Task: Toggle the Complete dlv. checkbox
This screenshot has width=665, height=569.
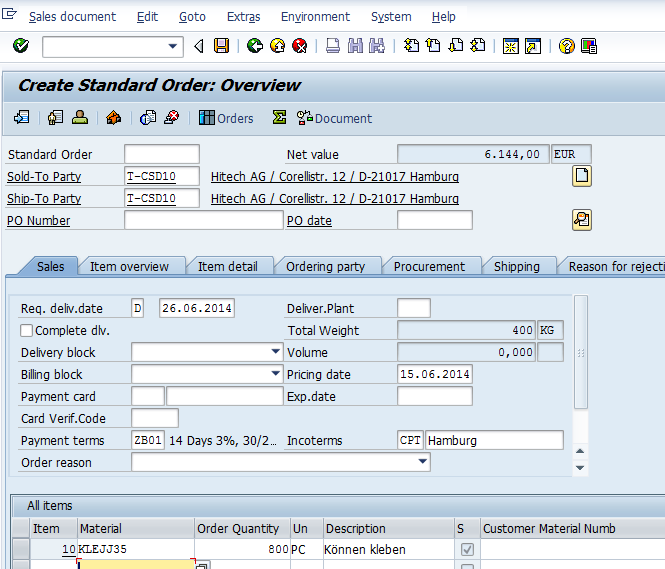Action: (x=26, y=330)
